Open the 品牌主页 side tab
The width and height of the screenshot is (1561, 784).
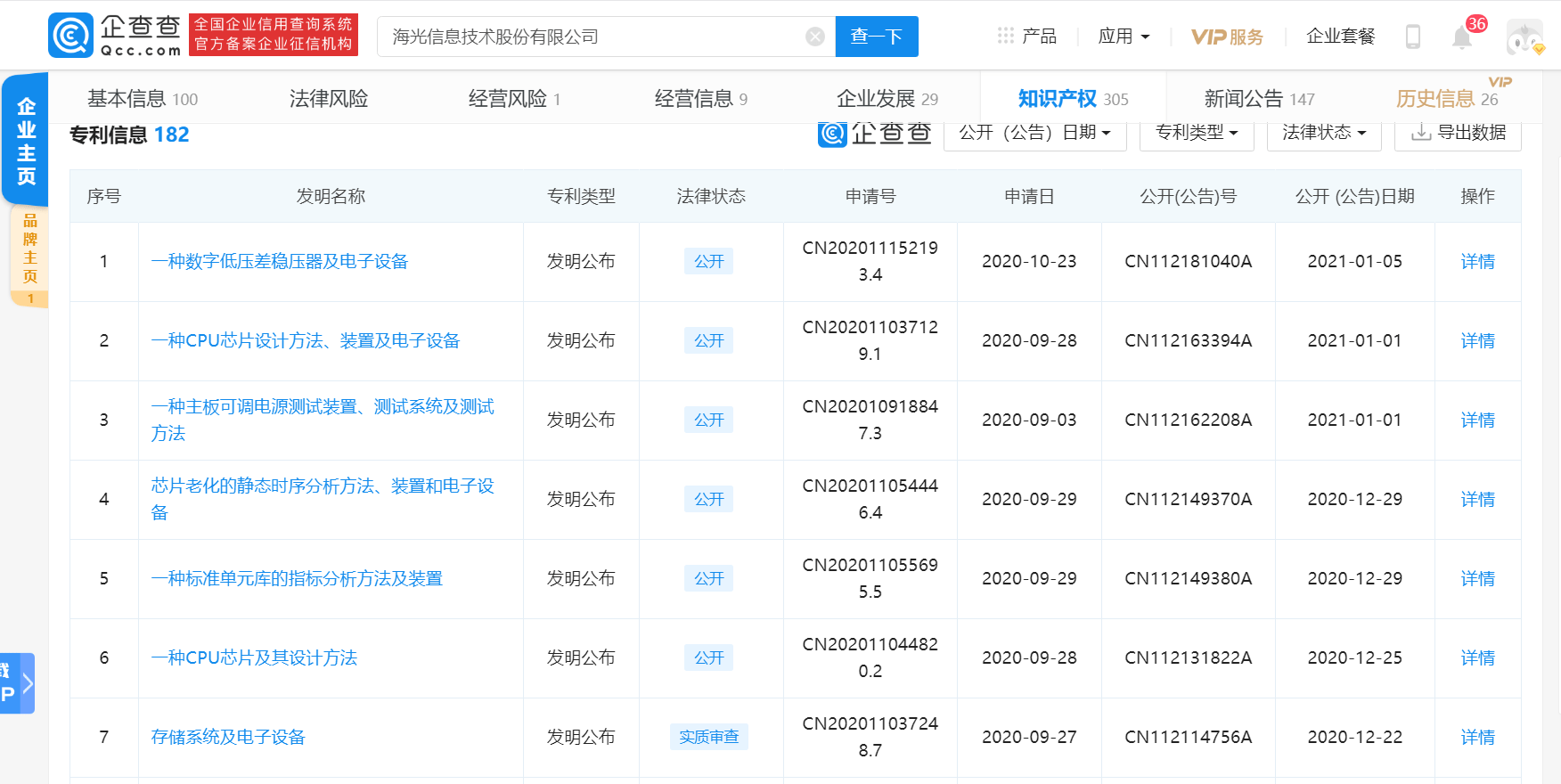[29, 257]
